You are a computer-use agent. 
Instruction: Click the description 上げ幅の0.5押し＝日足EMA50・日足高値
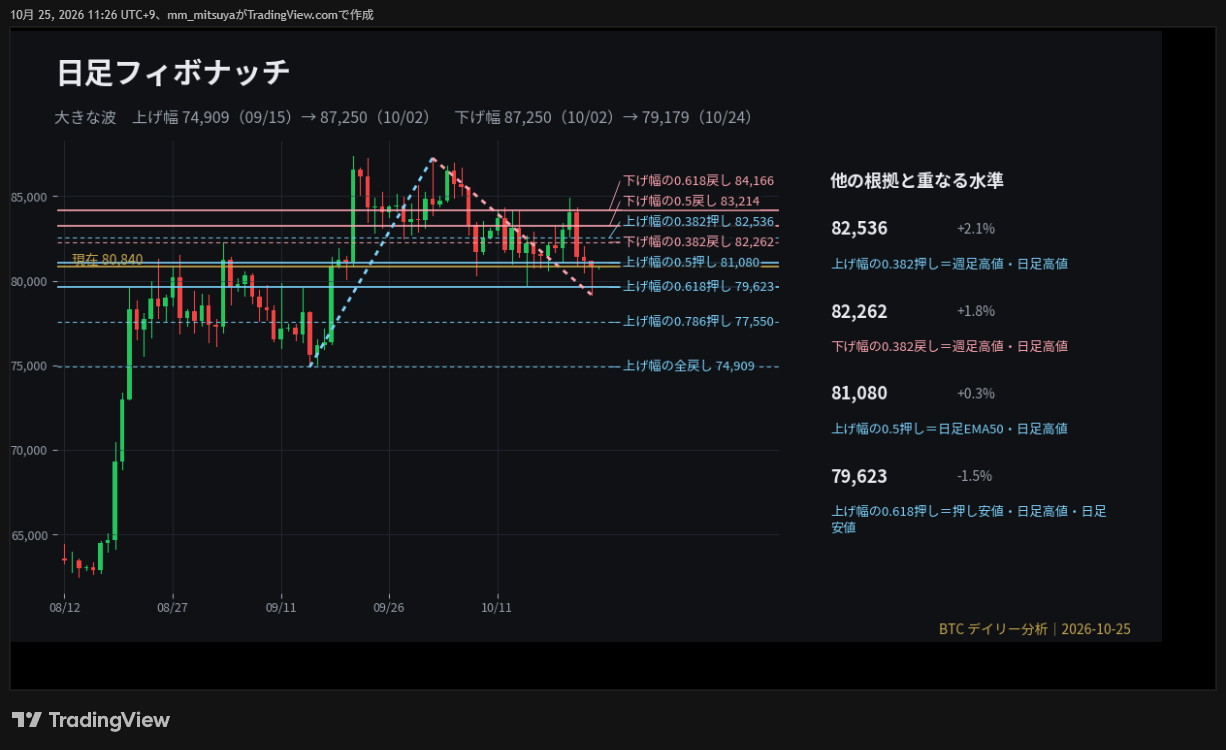[x=949, y=428]
